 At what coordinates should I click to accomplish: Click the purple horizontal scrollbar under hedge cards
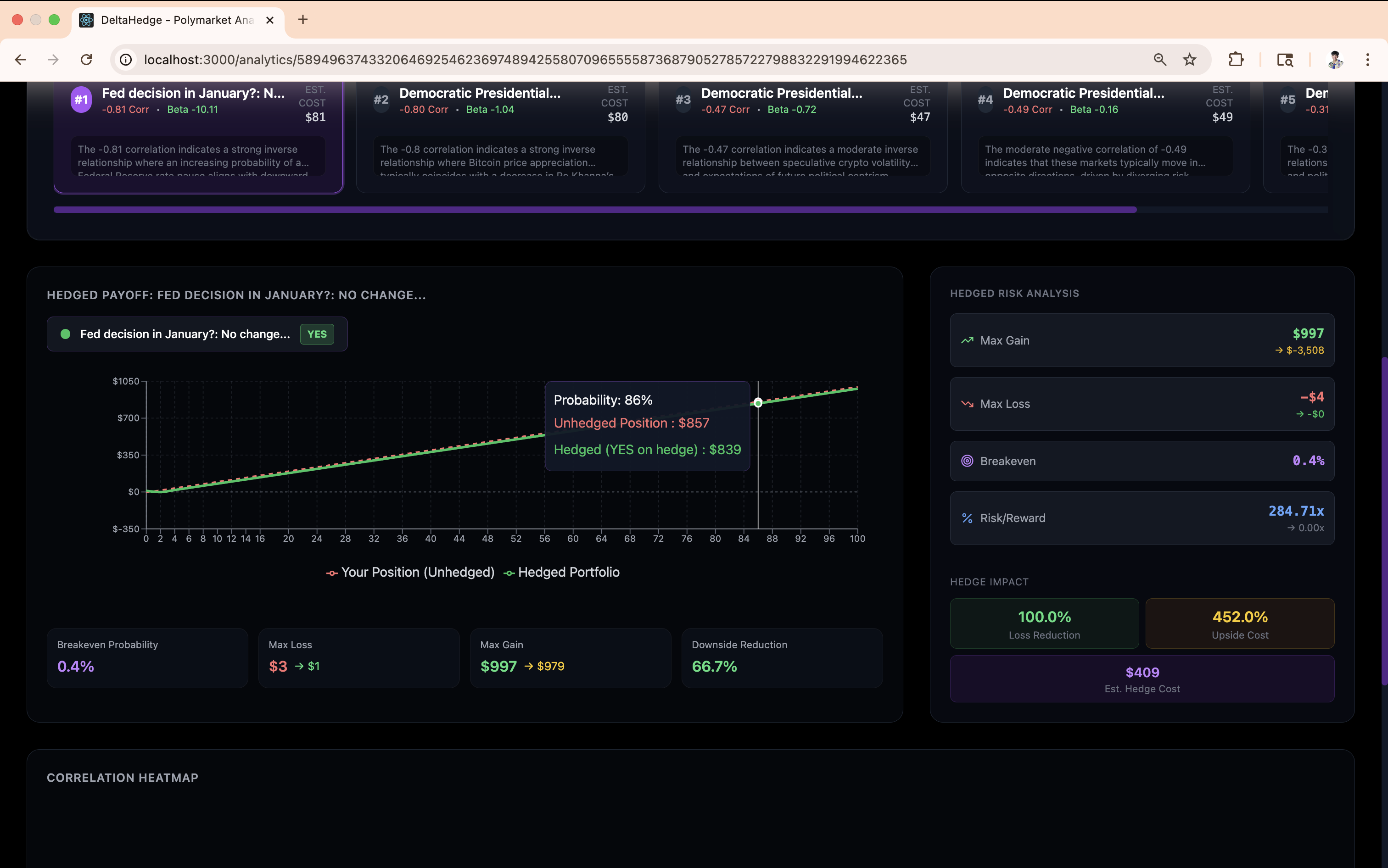click(594, 210)
